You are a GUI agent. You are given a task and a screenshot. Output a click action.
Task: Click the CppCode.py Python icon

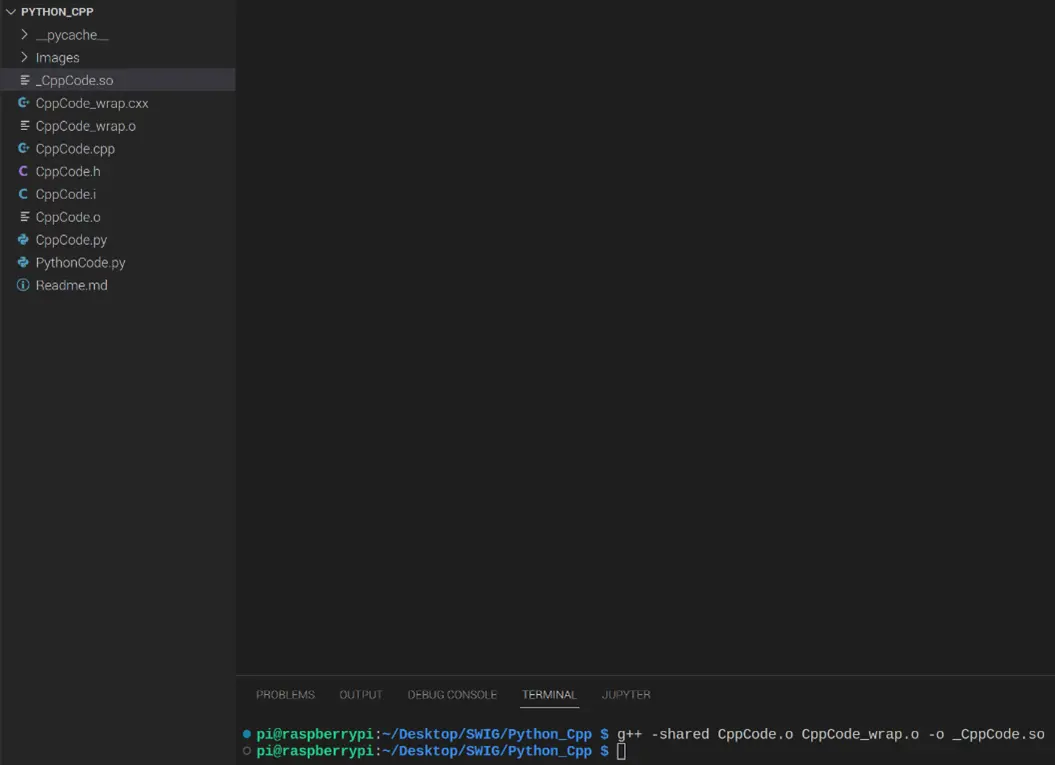click(24, 240)
